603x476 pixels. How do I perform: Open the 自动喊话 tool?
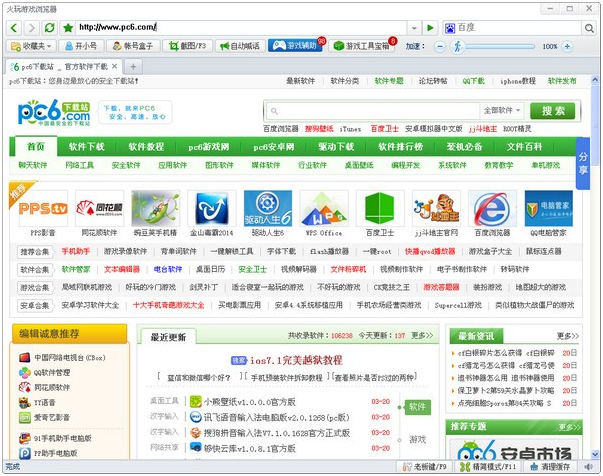pyautogui.click(x=240, y=46)
